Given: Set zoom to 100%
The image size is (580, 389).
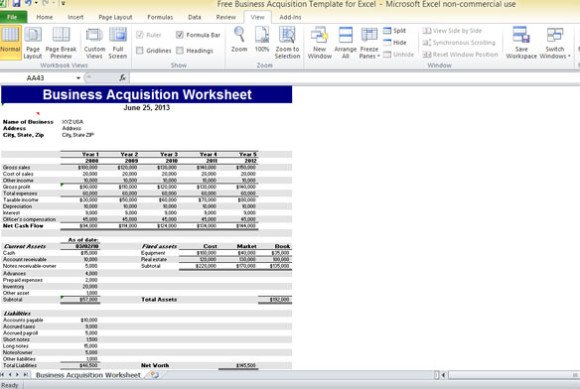Looking at the screenshot, I should 262,40.
